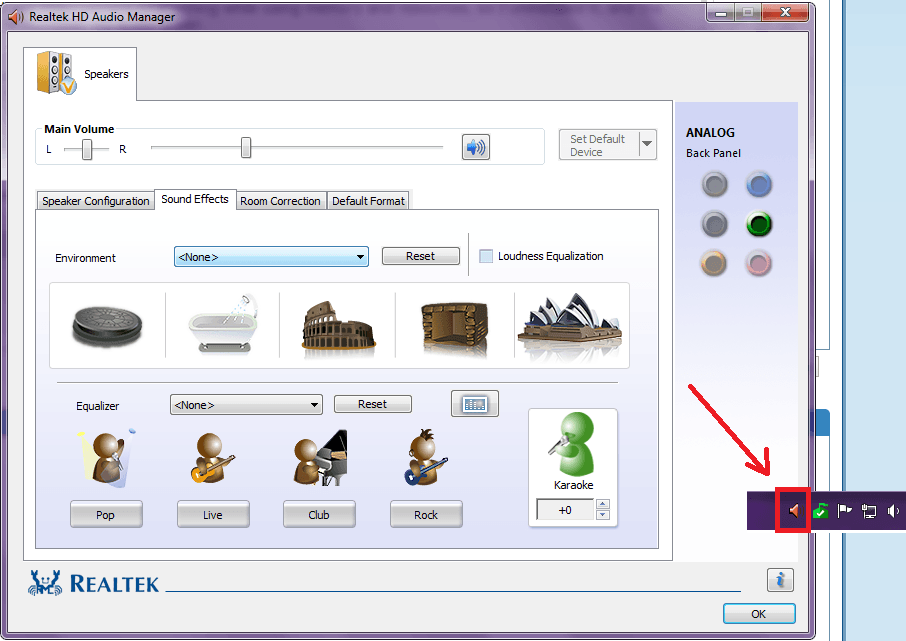Image resolution: width=906 pixels, height=641 pixels.
Task: Decrease the Karaoke key value
Action: tap(603, 515)
